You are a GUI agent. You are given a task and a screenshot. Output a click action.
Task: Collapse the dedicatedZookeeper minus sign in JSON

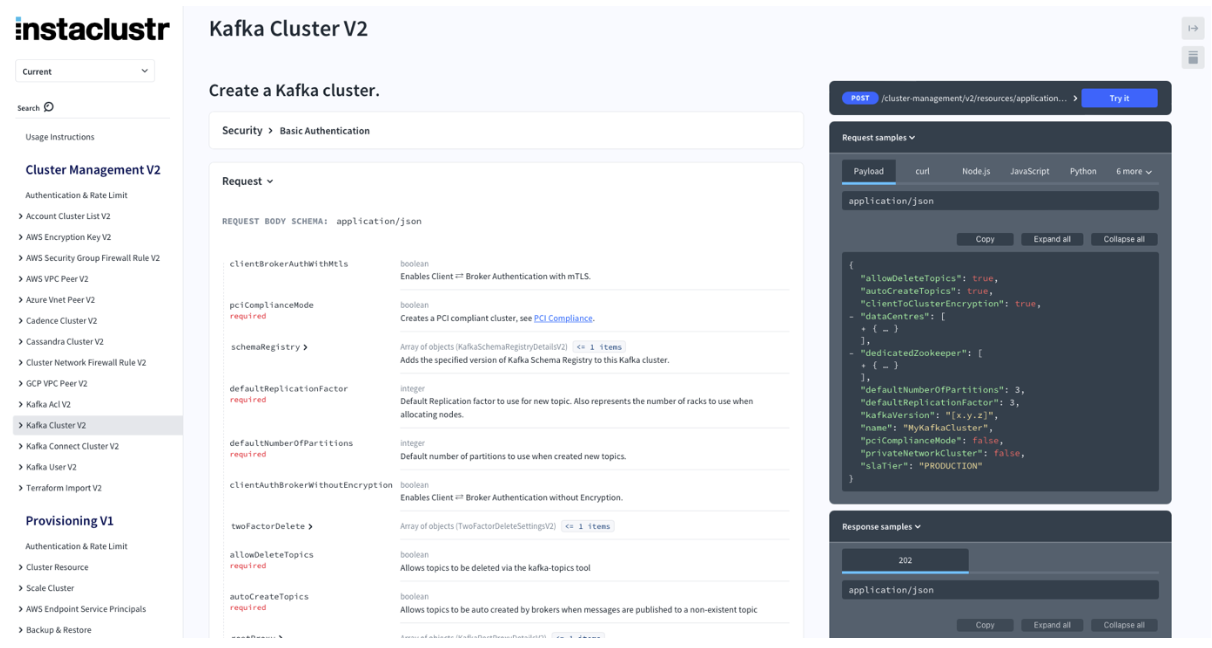pyautogui.click(x=851, y=353)
